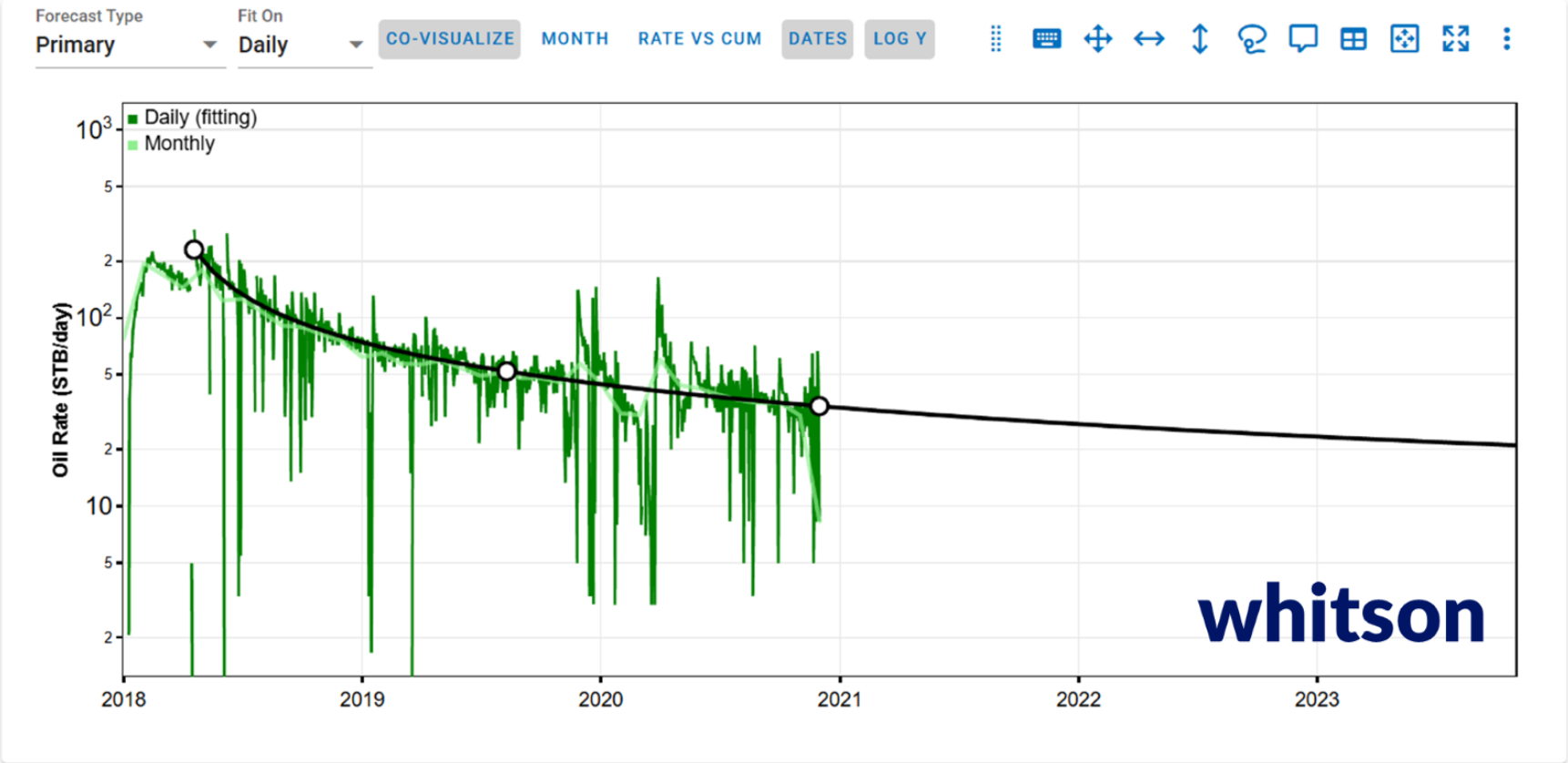This screenshot has width=1568, height=763.
Task: Click the fit-to-extent reset zoom icon
Action: tap(1404, 39)
